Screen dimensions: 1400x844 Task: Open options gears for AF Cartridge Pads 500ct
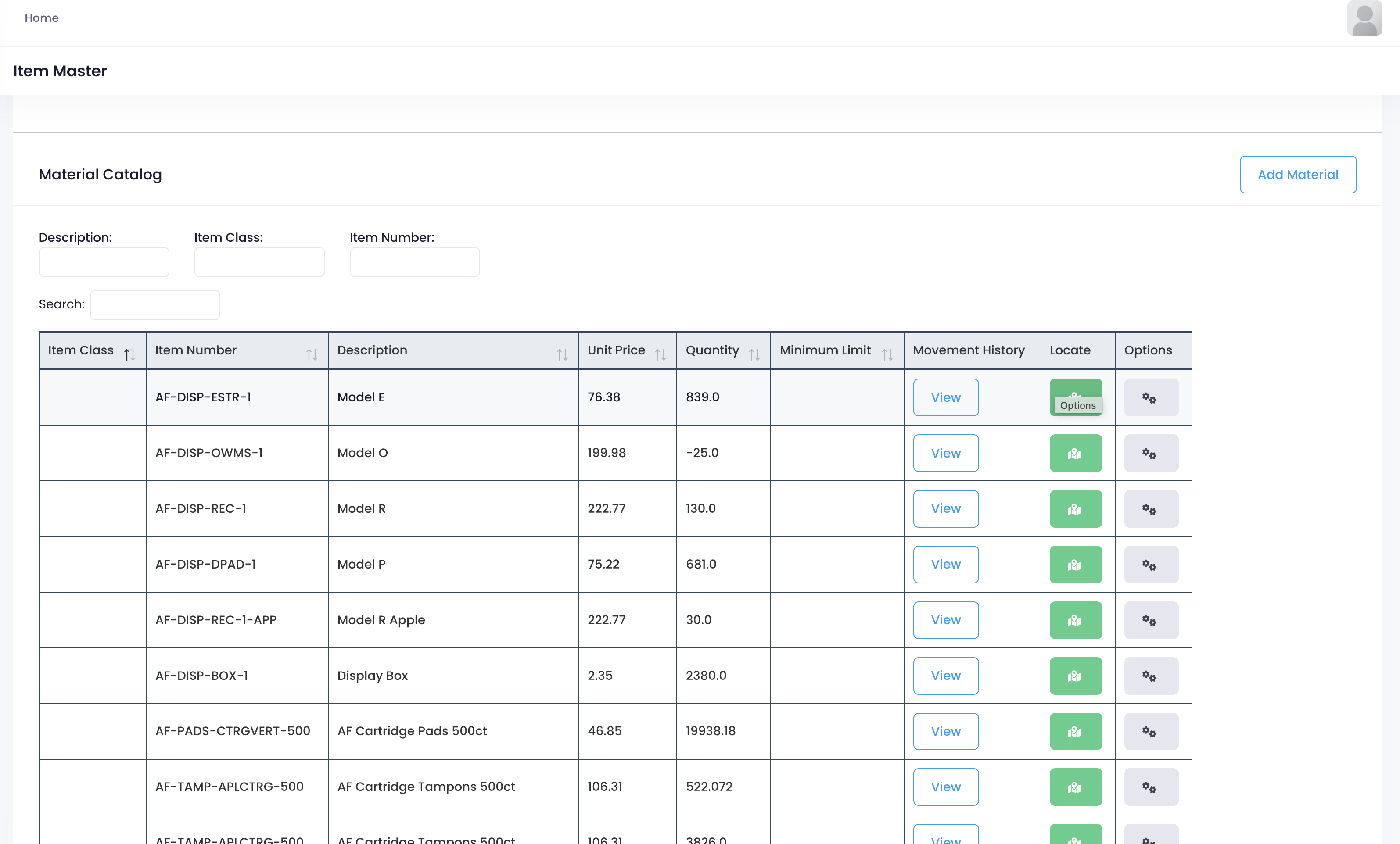(1151, 731)
